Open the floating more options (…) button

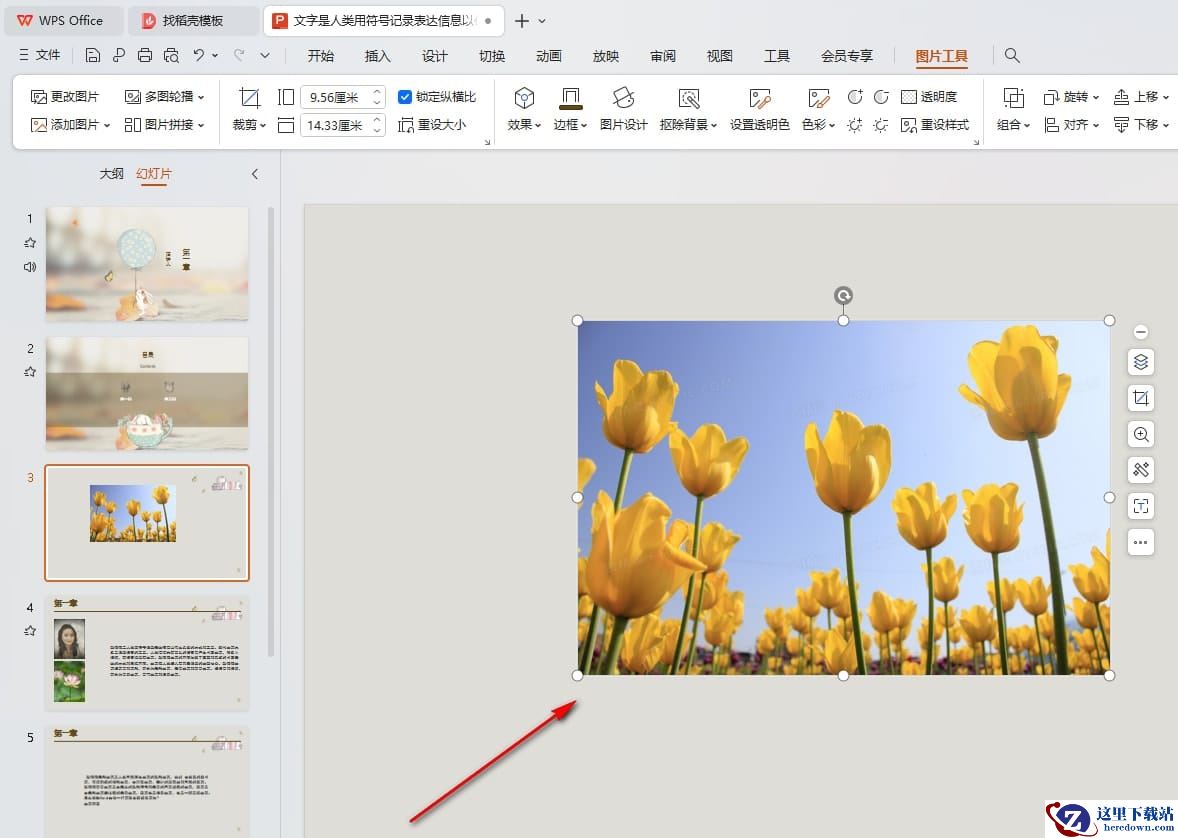tap(1140, 542)
